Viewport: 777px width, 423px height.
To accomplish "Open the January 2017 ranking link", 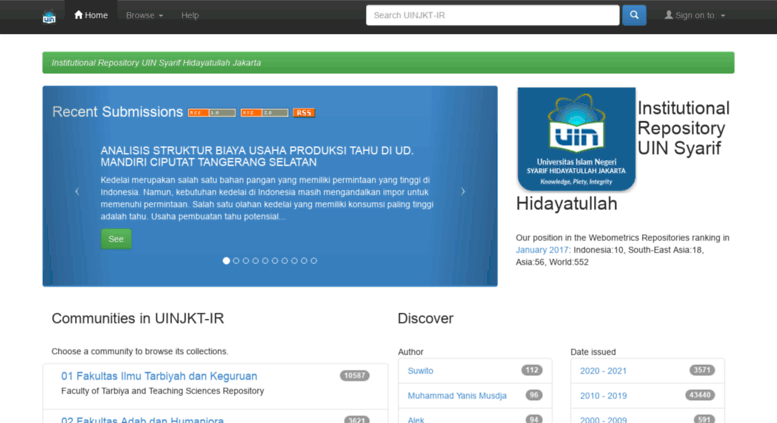I will [542, 250].
